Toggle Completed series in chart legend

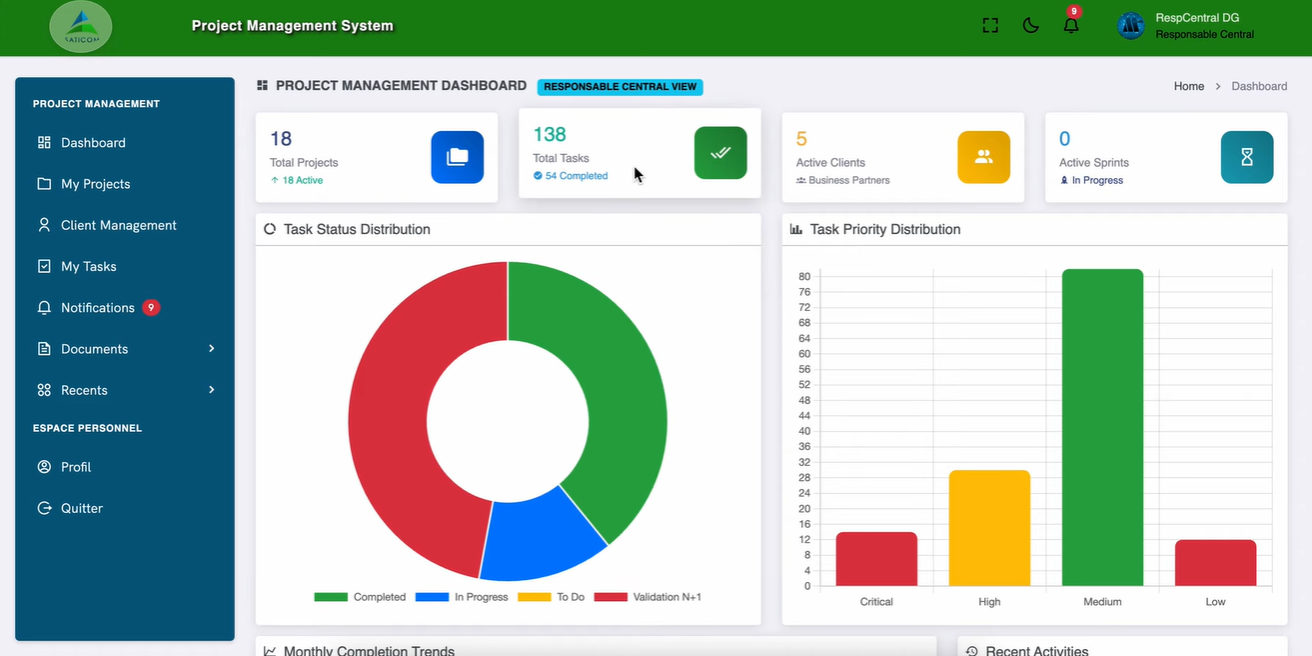[x=360, y=597]
